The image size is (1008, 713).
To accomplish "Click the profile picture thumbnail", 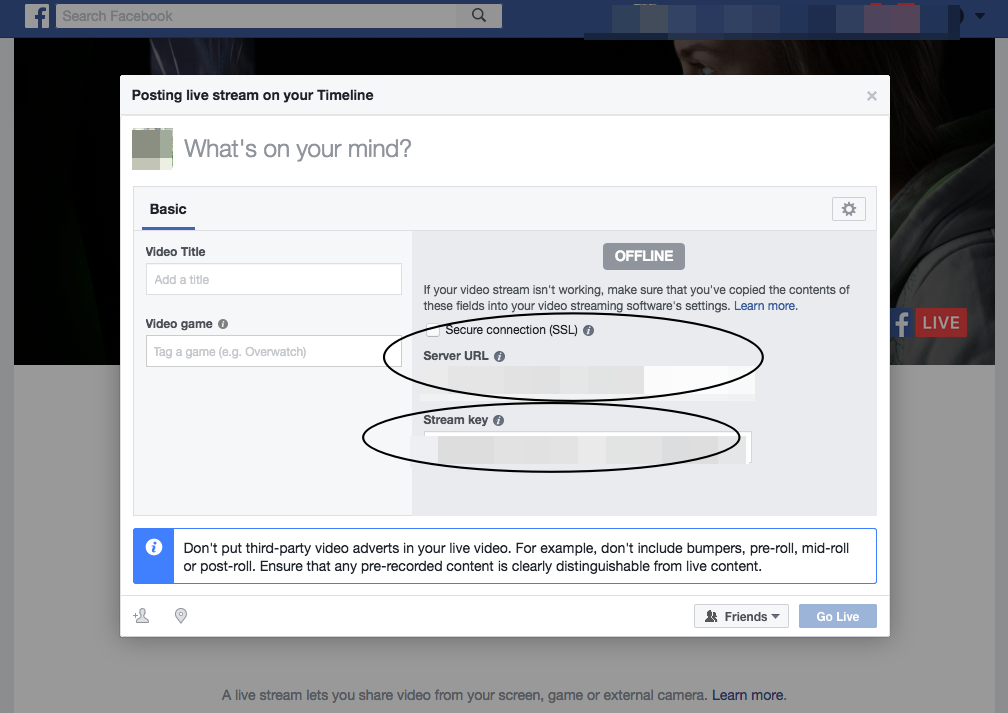I will (x=152, y=149).
